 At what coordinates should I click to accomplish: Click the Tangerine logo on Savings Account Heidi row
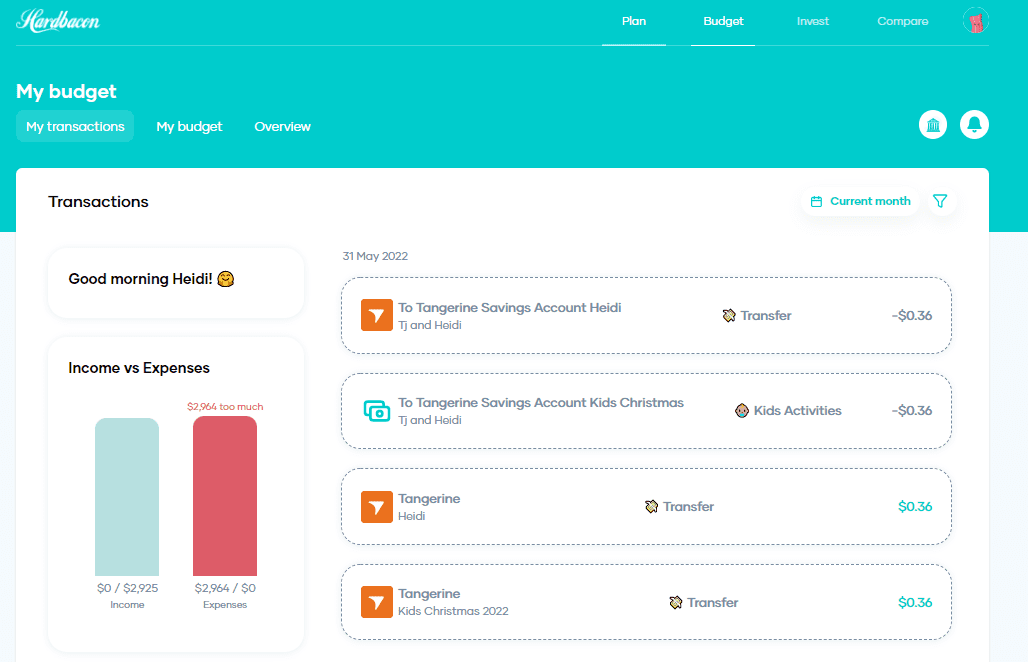click(376, 315)
